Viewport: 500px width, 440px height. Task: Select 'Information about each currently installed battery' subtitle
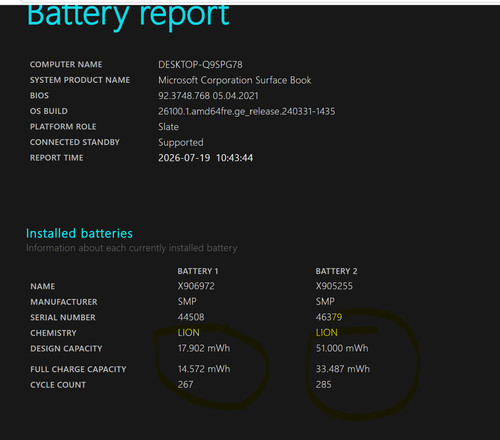[132, 248]
